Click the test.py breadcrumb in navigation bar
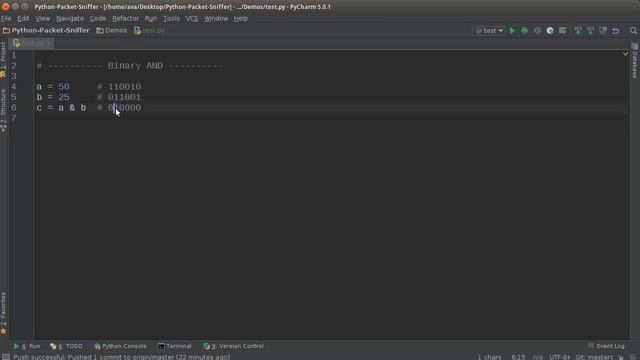 [149, 31]
